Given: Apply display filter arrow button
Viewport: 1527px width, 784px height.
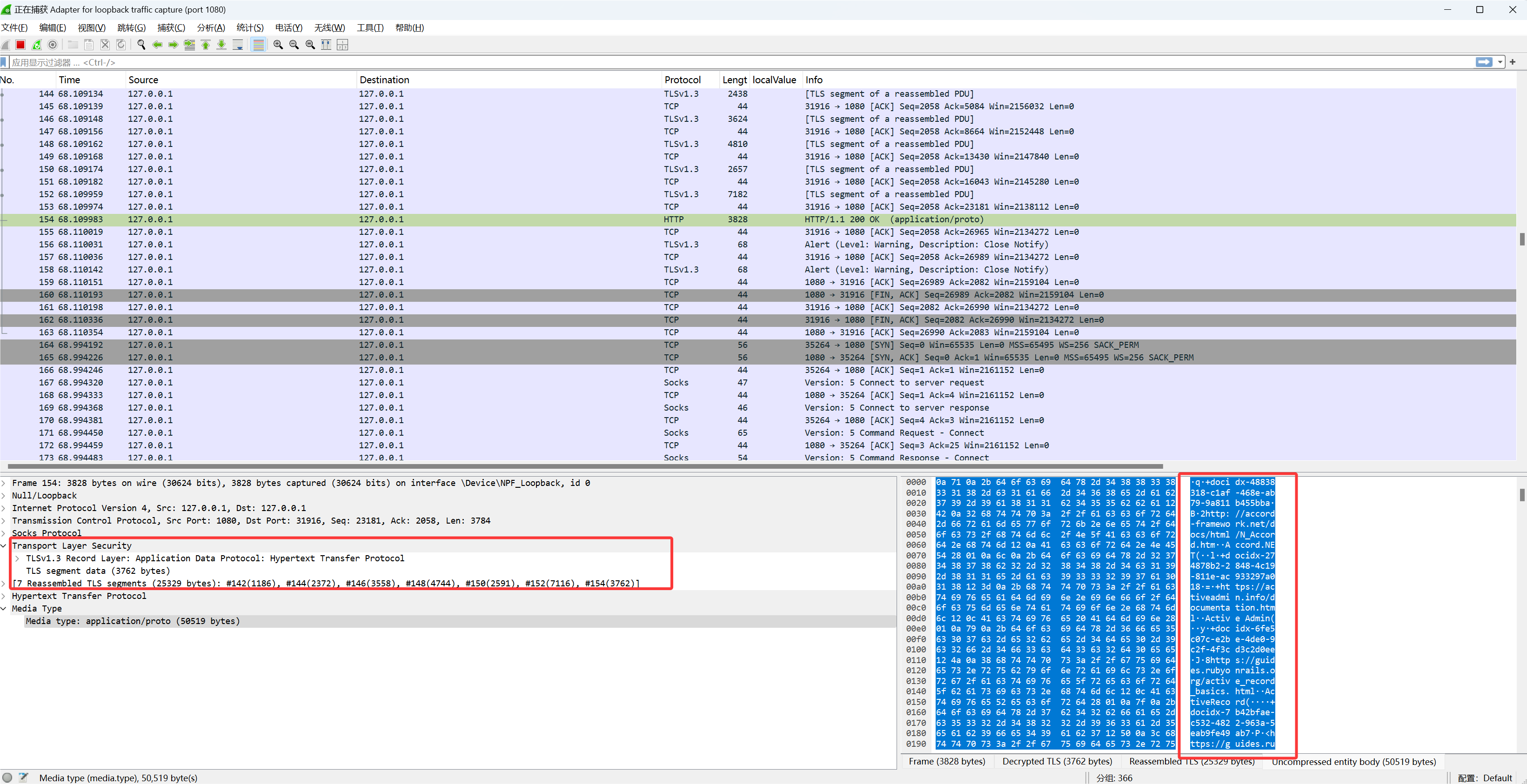Looking at the screenshot, I should [x=1484, y=62].
